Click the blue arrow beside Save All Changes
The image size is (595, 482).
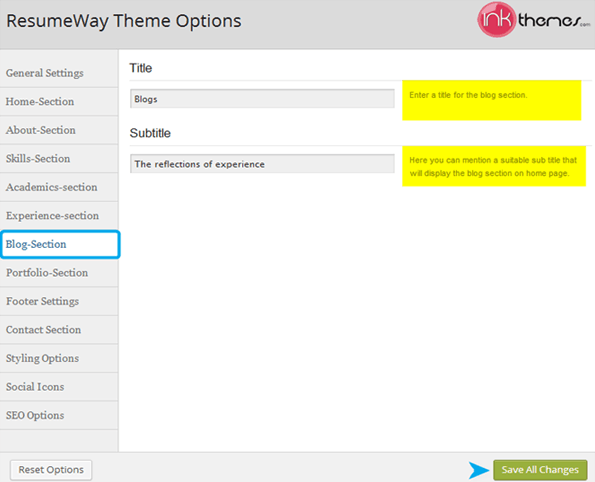(479, 470)
